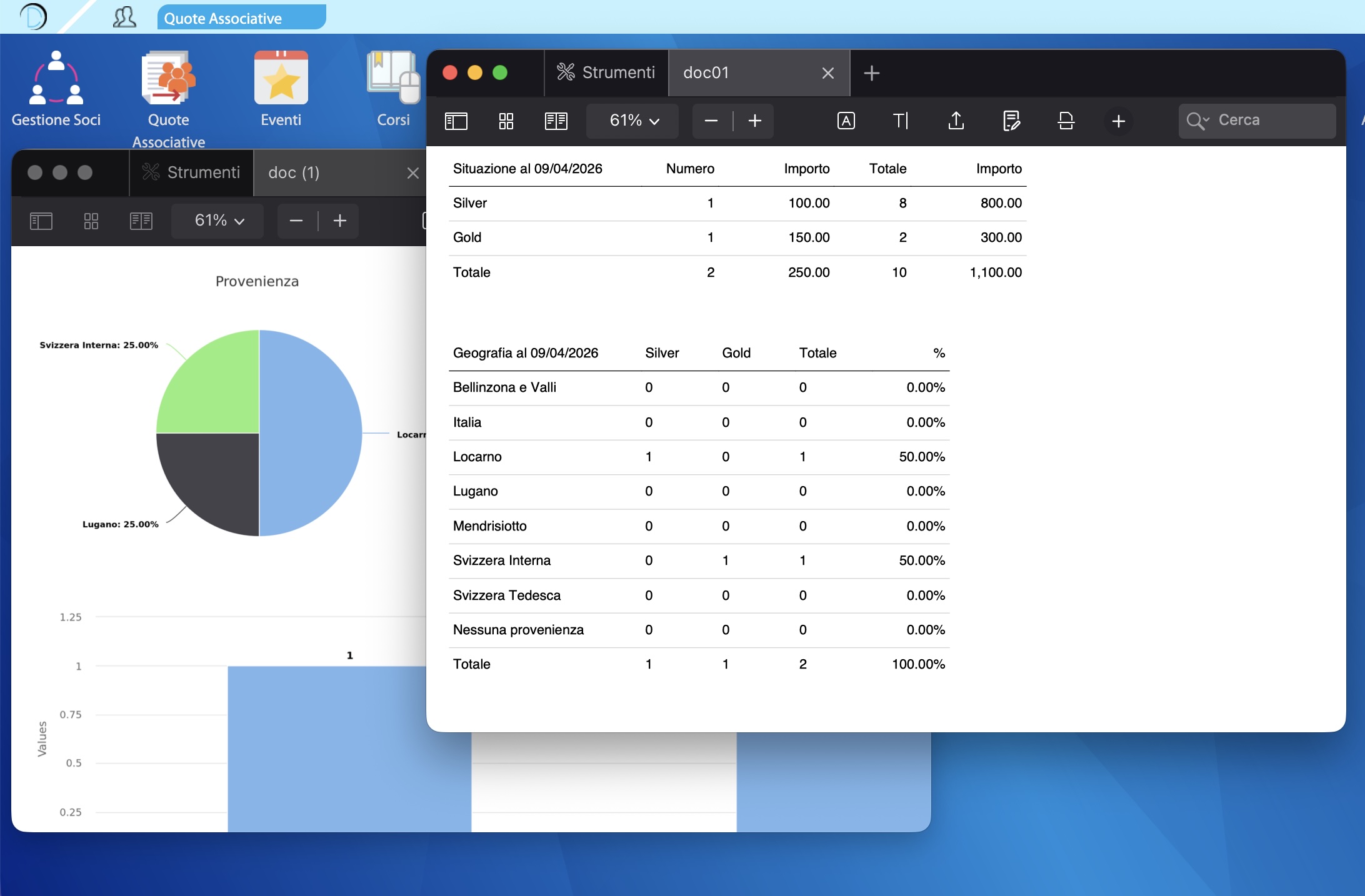
Task: Add a new tab in doc01 window
Action: (872, 73)
